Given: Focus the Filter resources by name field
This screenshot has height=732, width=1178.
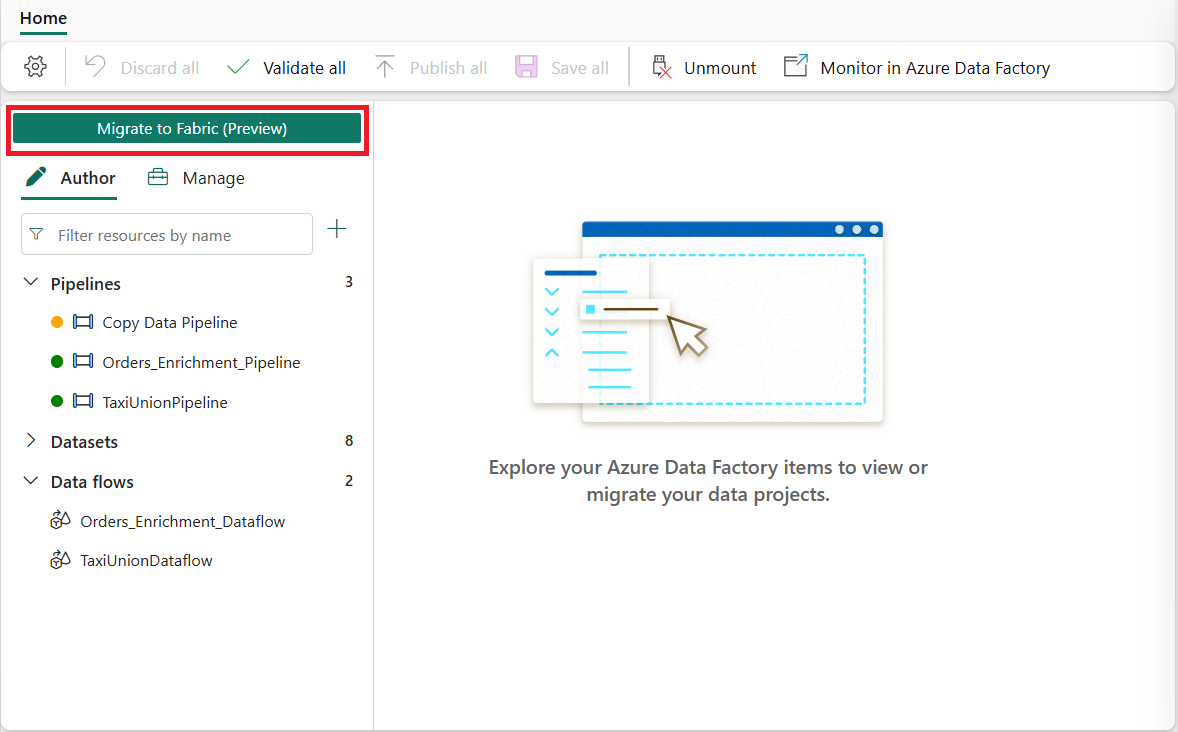Looking at the screenshot, I should [167, 234].
